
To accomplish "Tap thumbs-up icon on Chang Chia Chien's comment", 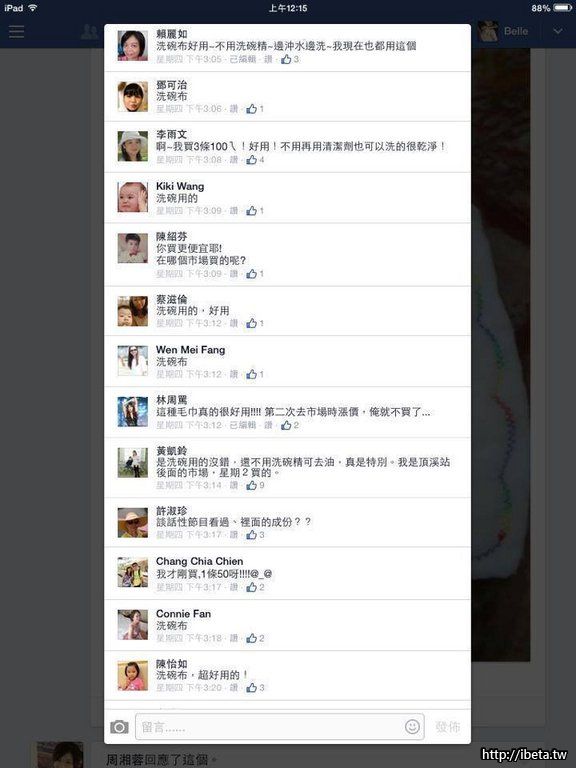I will (x=251, y=587).
